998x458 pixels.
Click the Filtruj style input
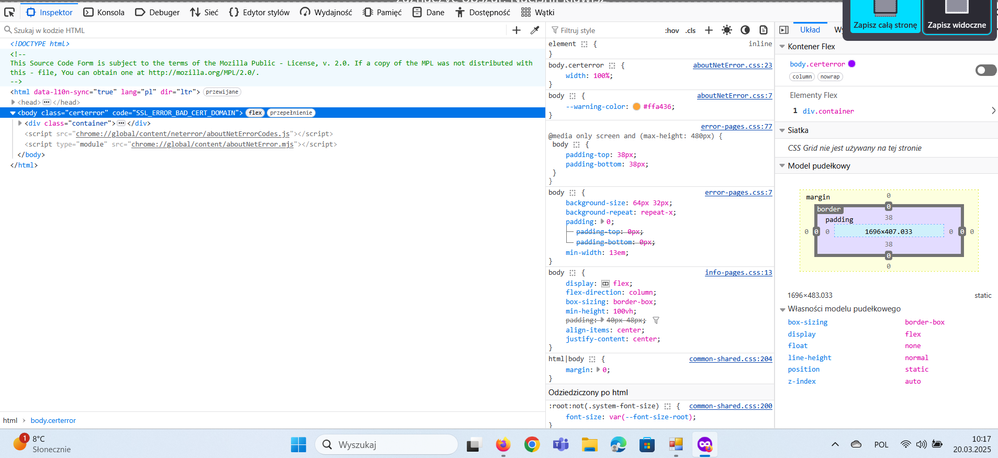(x=605, y=30)
